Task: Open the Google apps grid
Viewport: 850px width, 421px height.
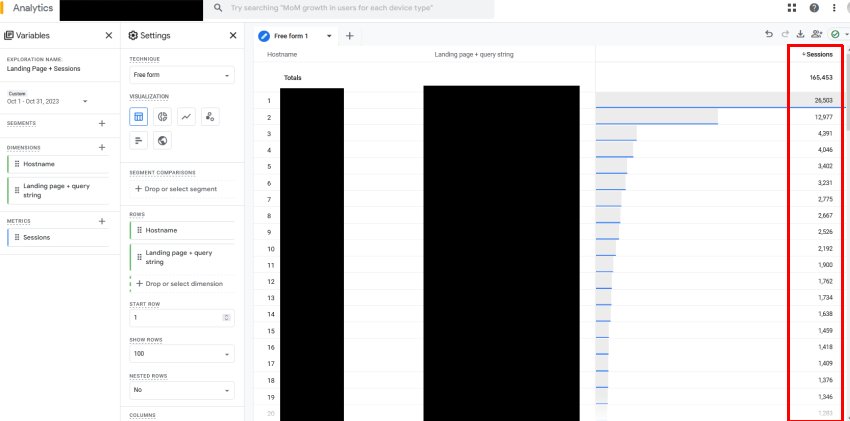Action: click(793, 8)
